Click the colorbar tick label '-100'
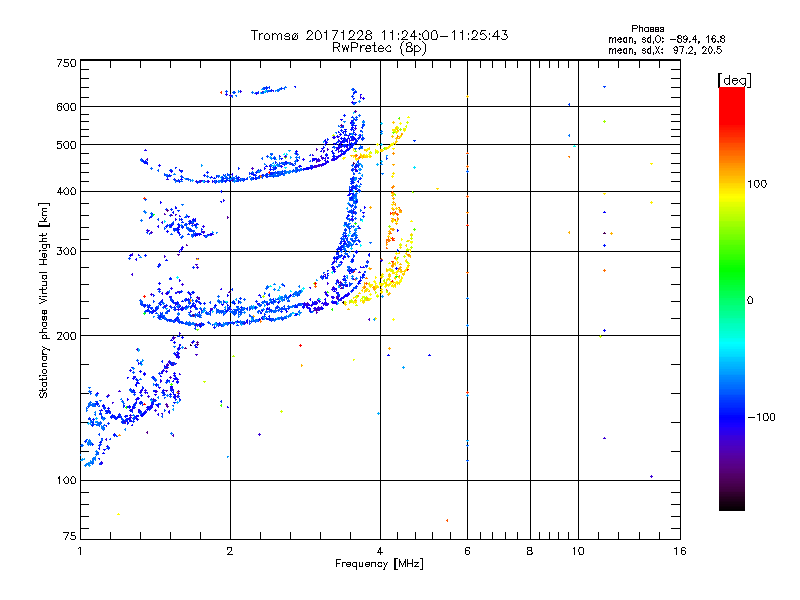Screen dimensions: 800x600 coord(761,417)
